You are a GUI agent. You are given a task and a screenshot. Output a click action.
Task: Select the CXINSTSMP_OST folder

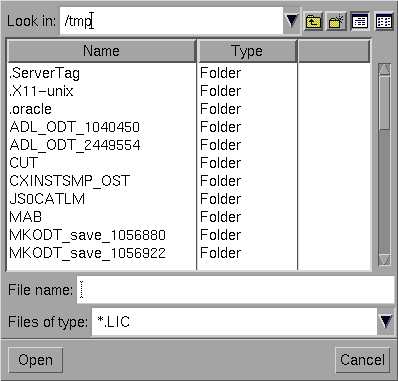point(69,181)
